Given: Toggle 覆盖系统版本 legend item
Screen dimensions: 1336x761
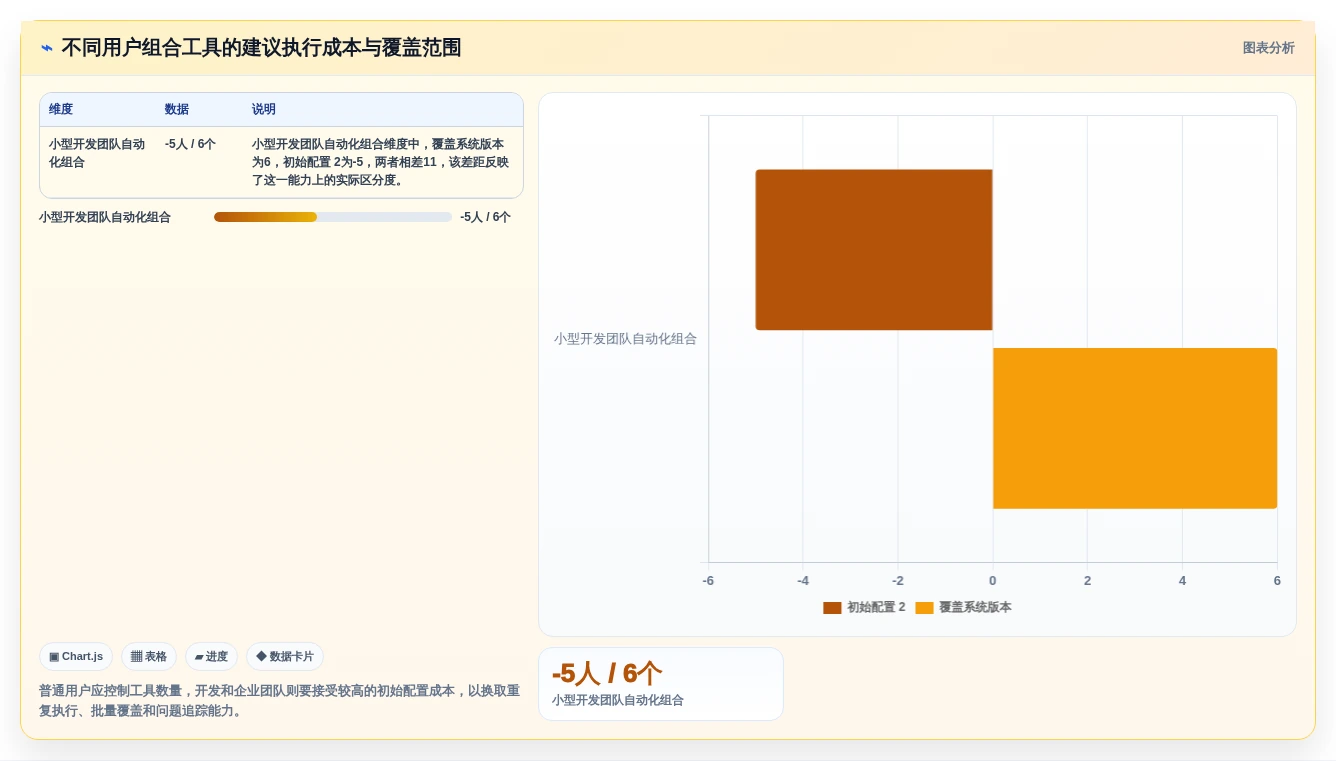Looking at the screenshot, I should coord(963,608).
